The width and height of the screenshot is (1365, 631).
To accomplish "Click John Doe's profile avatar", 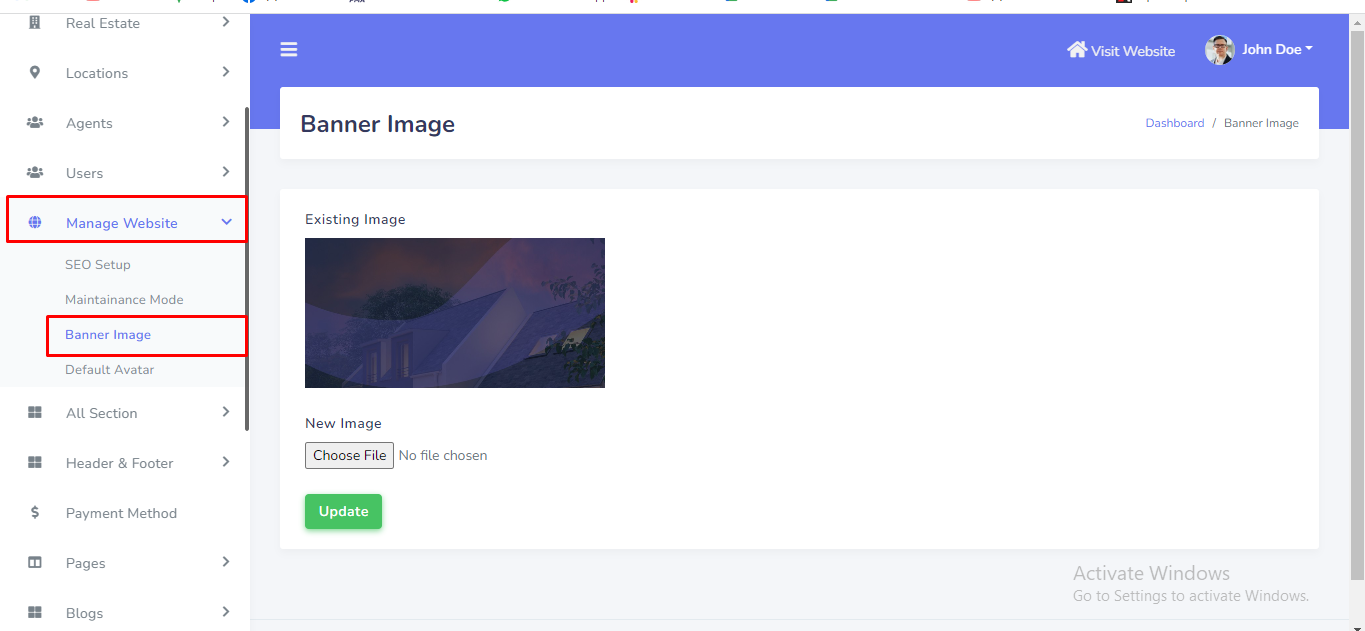I will pyautogui.click(x=1219, y=50).
